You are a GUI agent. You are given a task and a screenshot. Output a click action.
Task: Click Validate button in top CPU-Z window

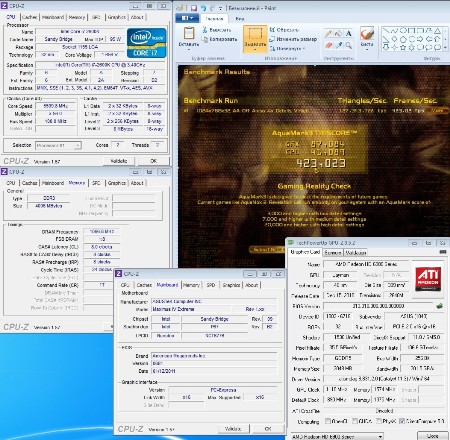tap(119, 161)
